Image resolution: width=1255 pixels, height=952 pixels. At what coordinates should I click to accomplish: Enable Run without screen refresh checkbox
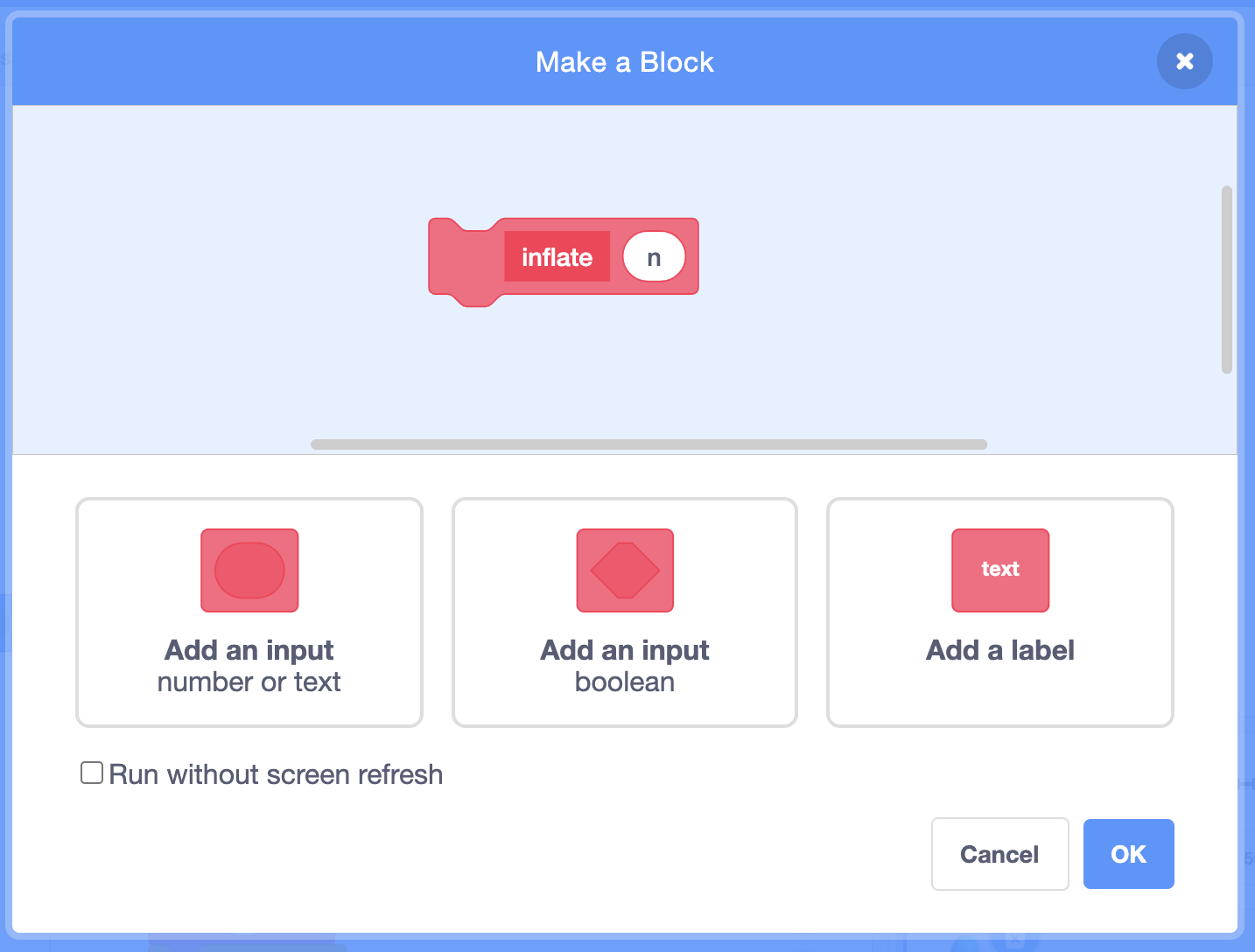(x=92, y=773)
